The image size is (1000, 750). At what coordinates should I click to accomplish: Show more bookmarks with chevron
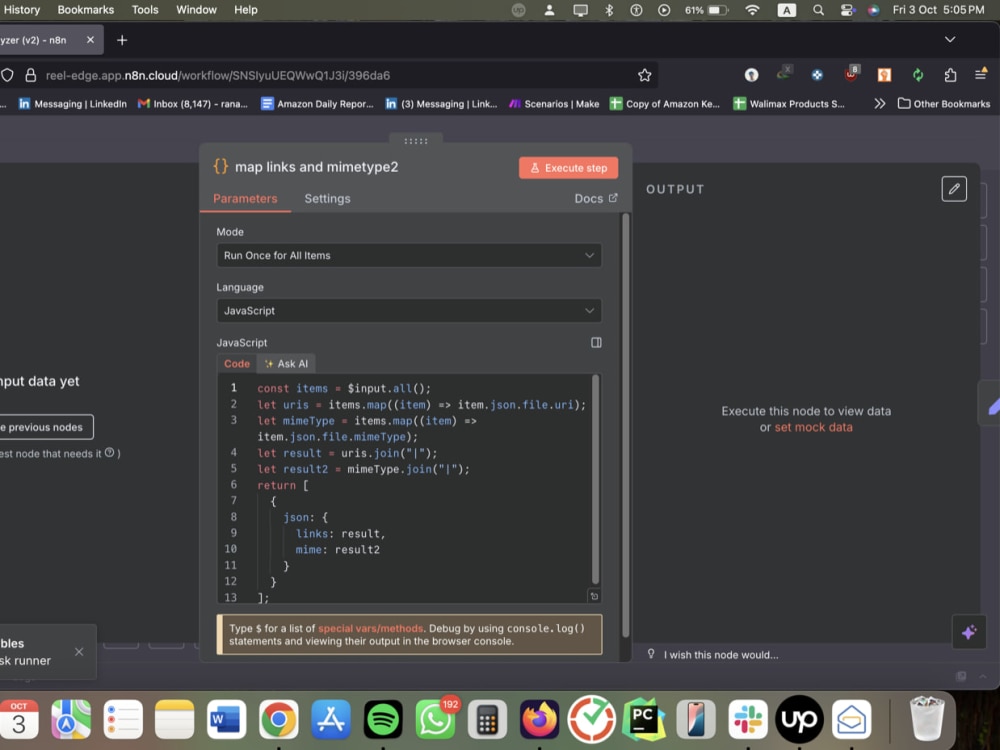879,103
